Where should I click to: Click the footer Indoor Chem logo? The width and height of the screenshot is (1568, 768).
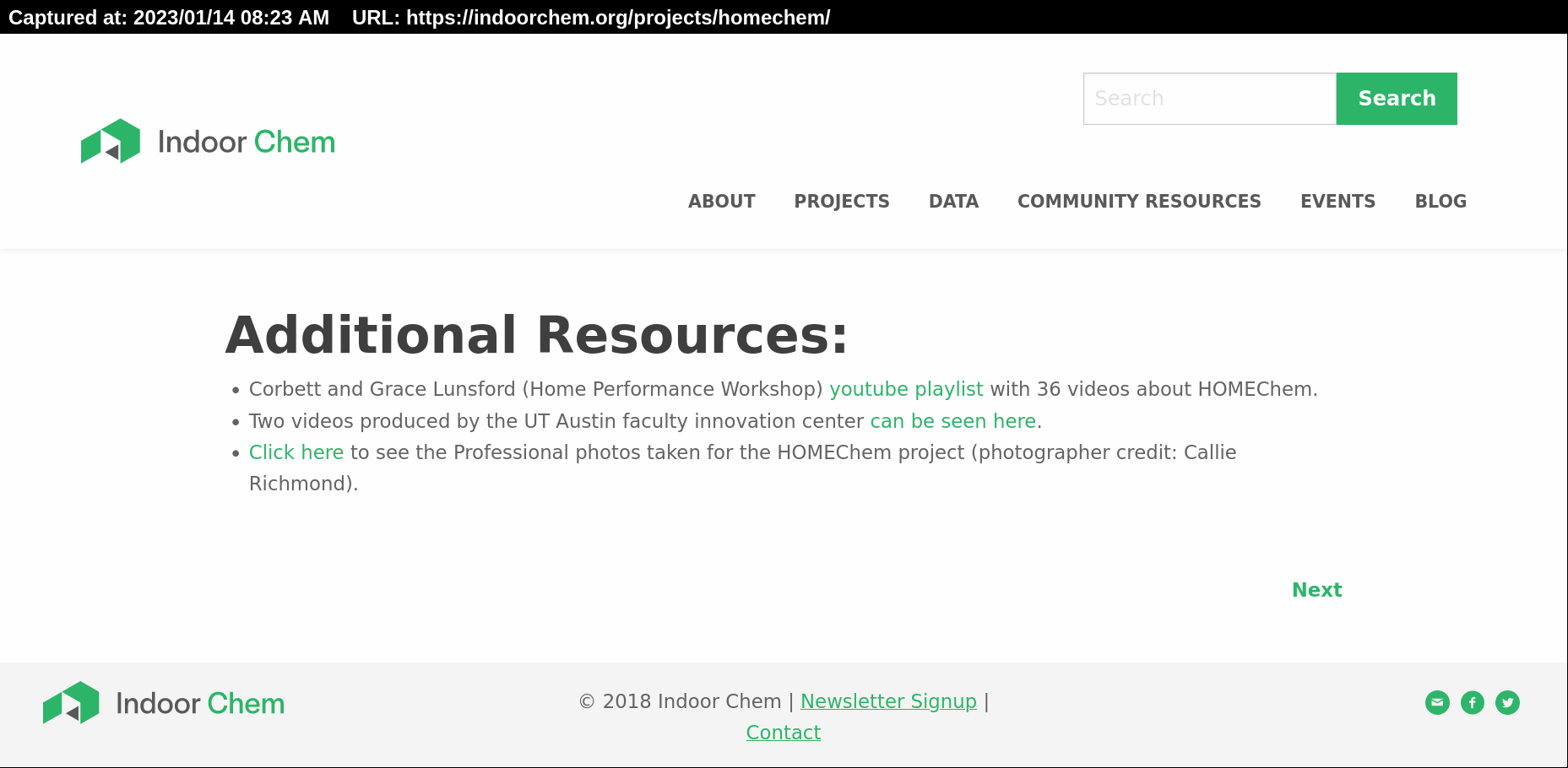pyautogui.click(x=164, y=702)
